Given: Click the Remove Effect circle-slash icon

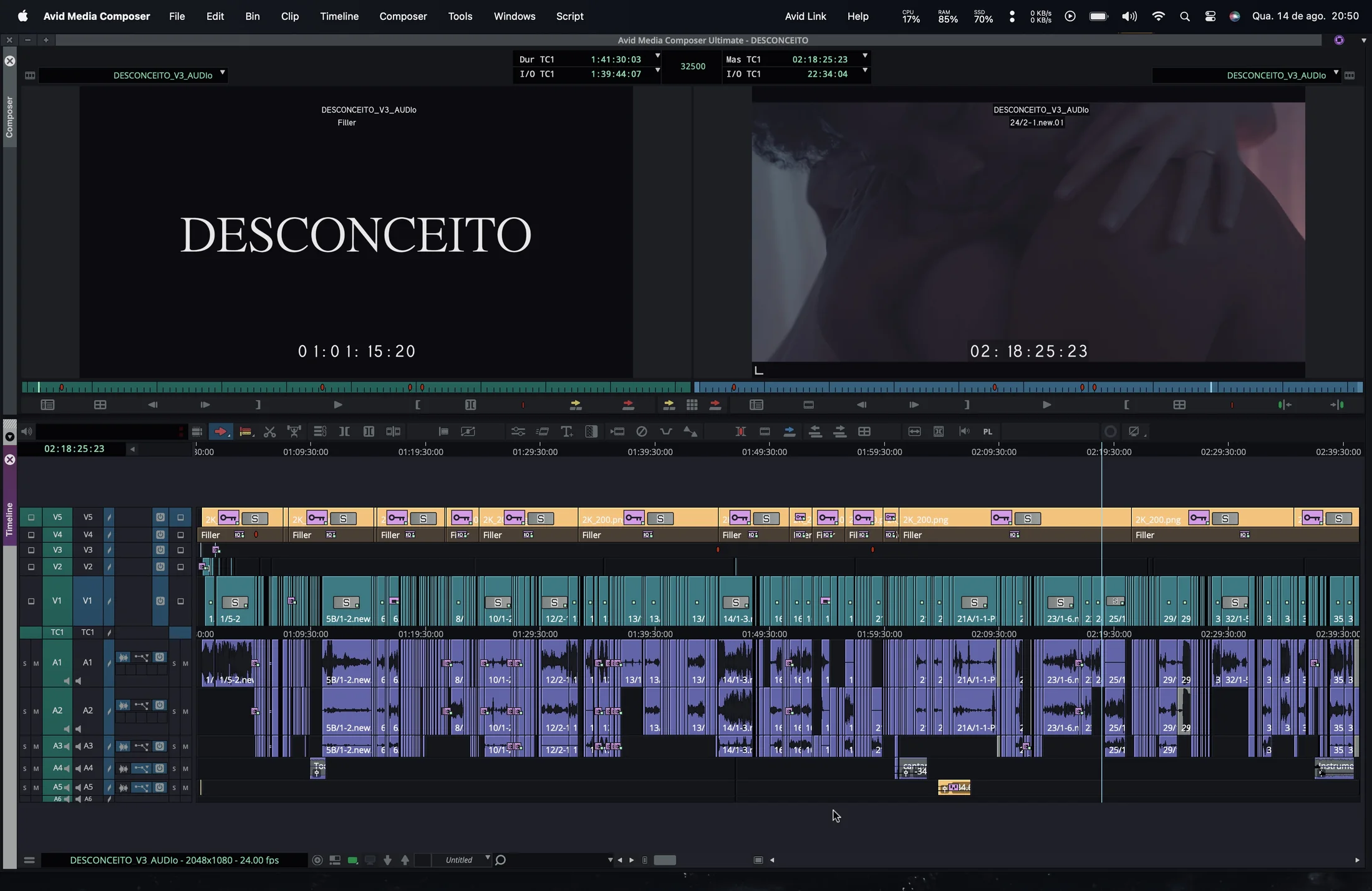Looking at the screenshot, I should point(641,431).
